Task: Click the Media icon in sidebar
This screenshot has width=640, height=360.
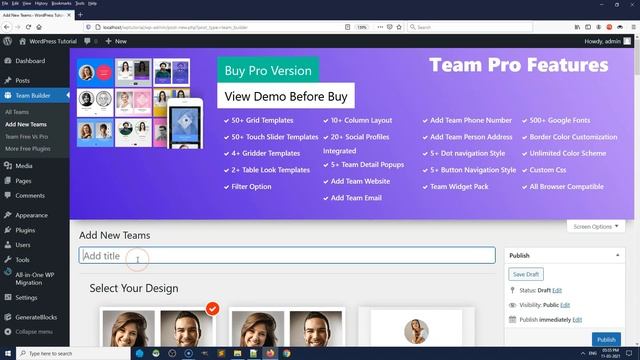Action: point(8,166)
